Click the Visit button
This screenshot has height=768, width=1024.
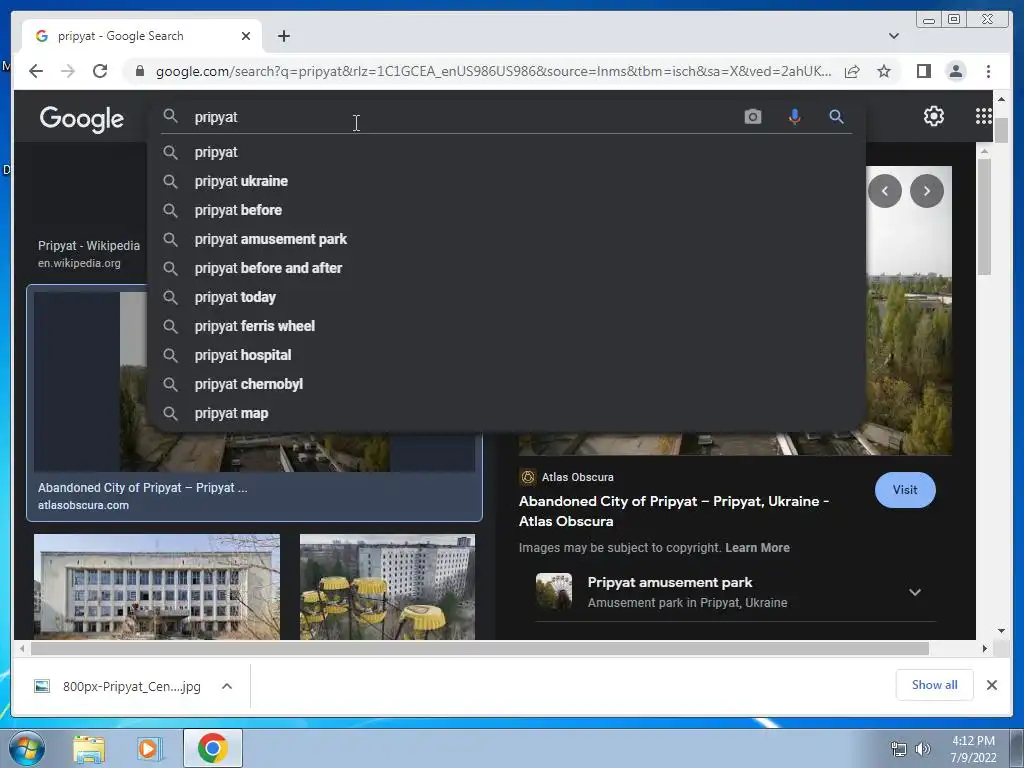click(x=905, y=490)
